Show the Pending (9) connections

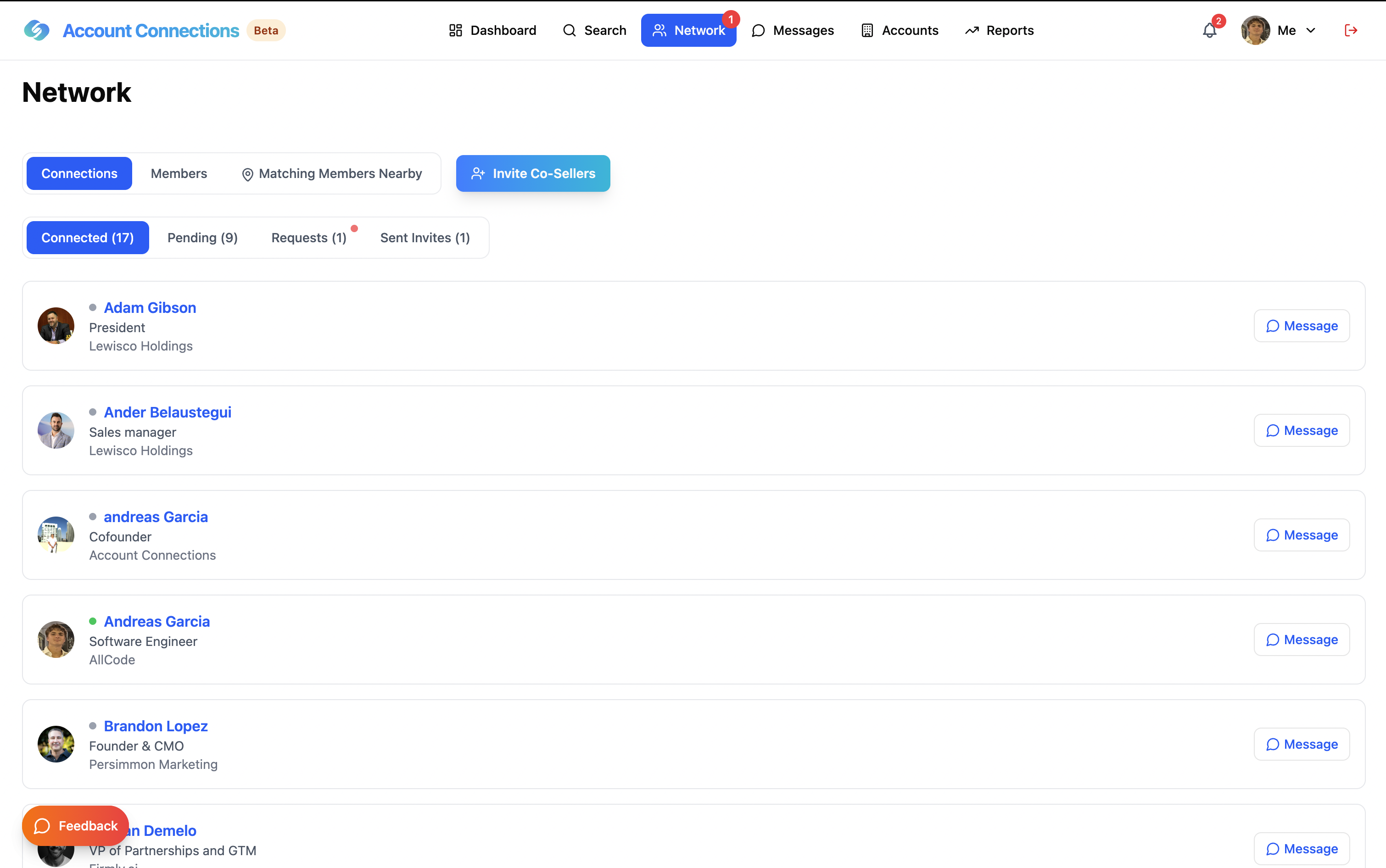(202, 238)
